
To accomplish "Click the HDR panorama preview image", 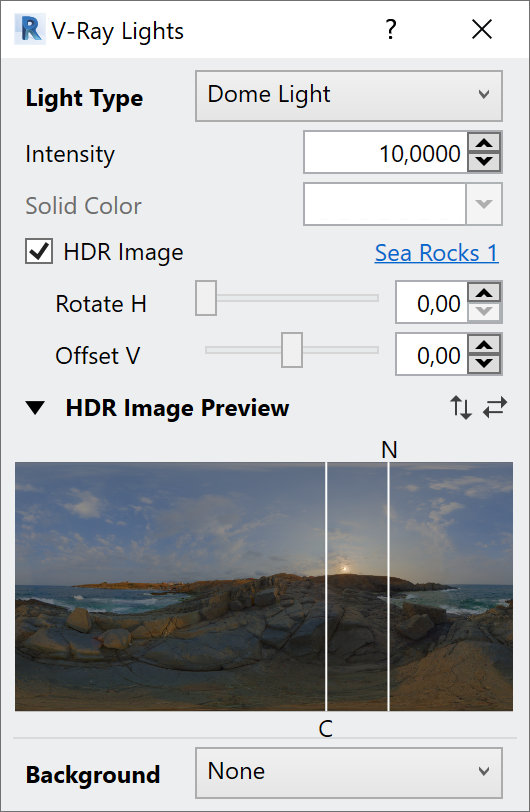I will 264,586.
